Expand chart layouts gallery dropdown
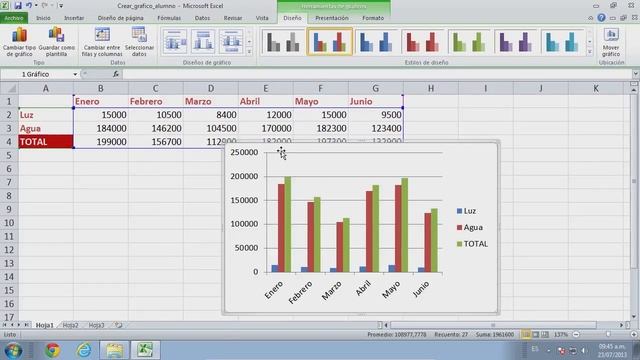 coord(249,52)
